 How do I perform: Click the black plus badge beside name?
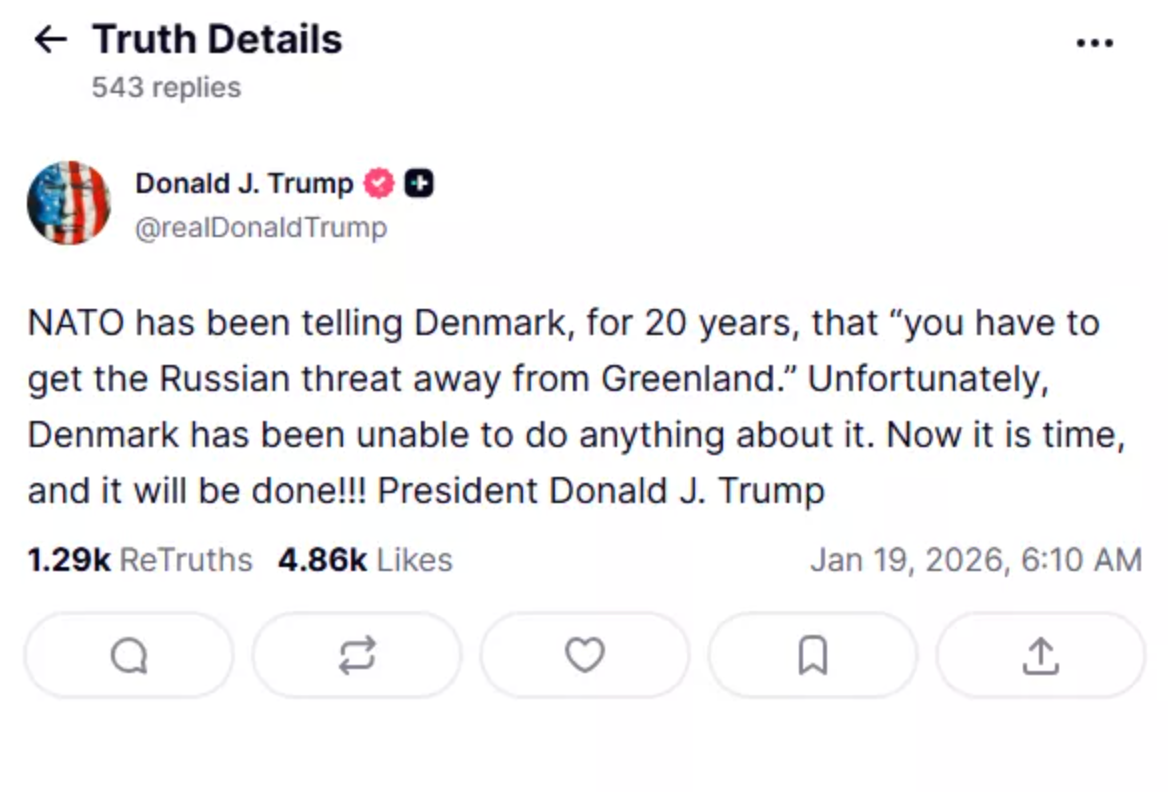pyautogui.click(x=419, y=184)
